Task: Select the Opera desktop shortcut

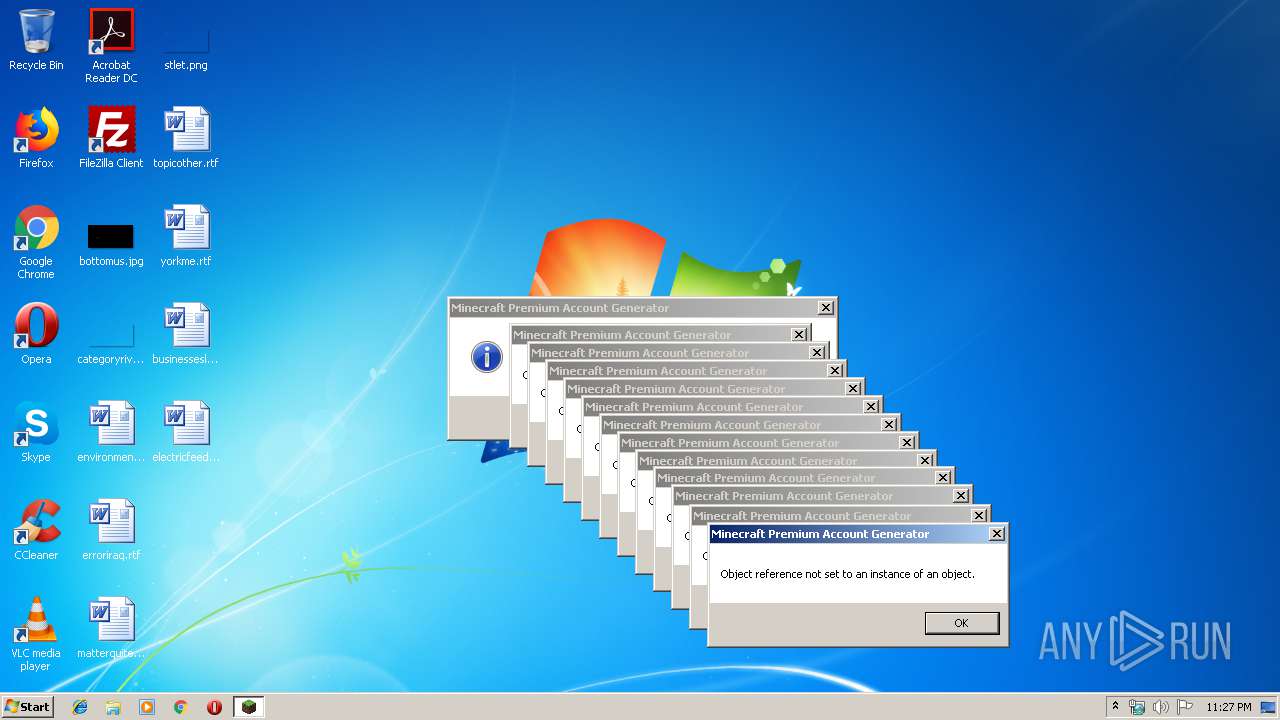Action: (x=36, y=334)
